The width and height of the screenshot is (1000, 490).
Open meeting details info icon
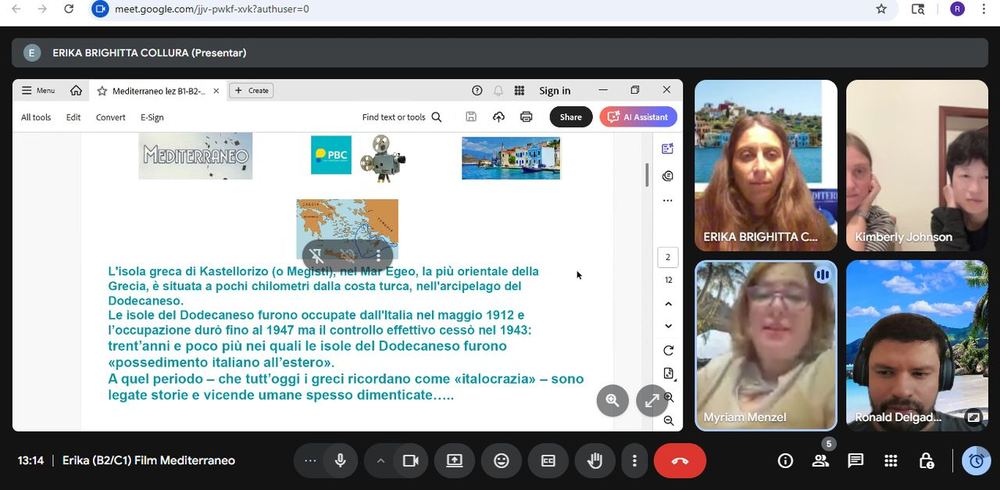(785, 461)
